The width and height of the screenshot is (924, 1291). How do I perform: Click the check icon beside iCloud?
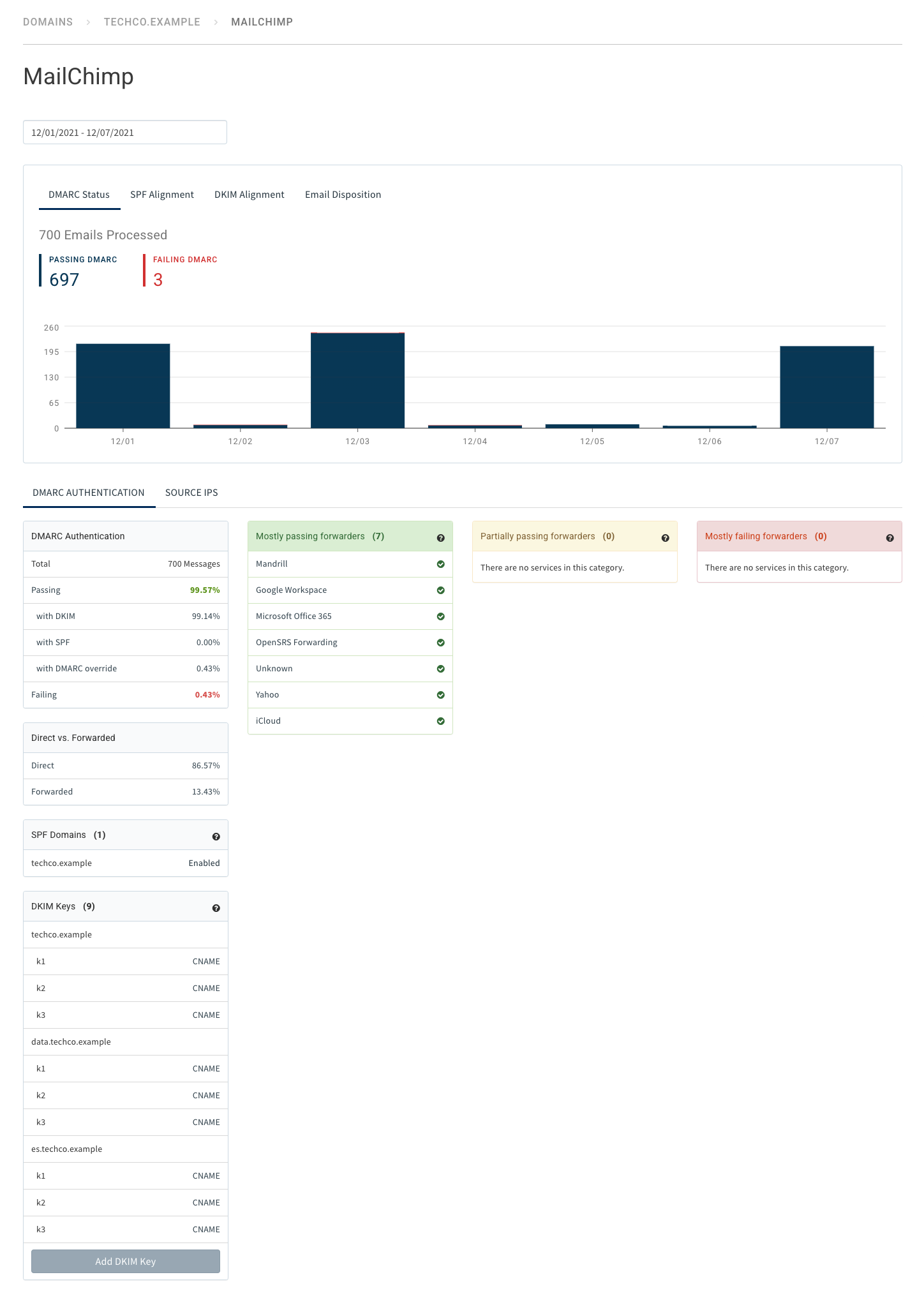tap(440, 721)
